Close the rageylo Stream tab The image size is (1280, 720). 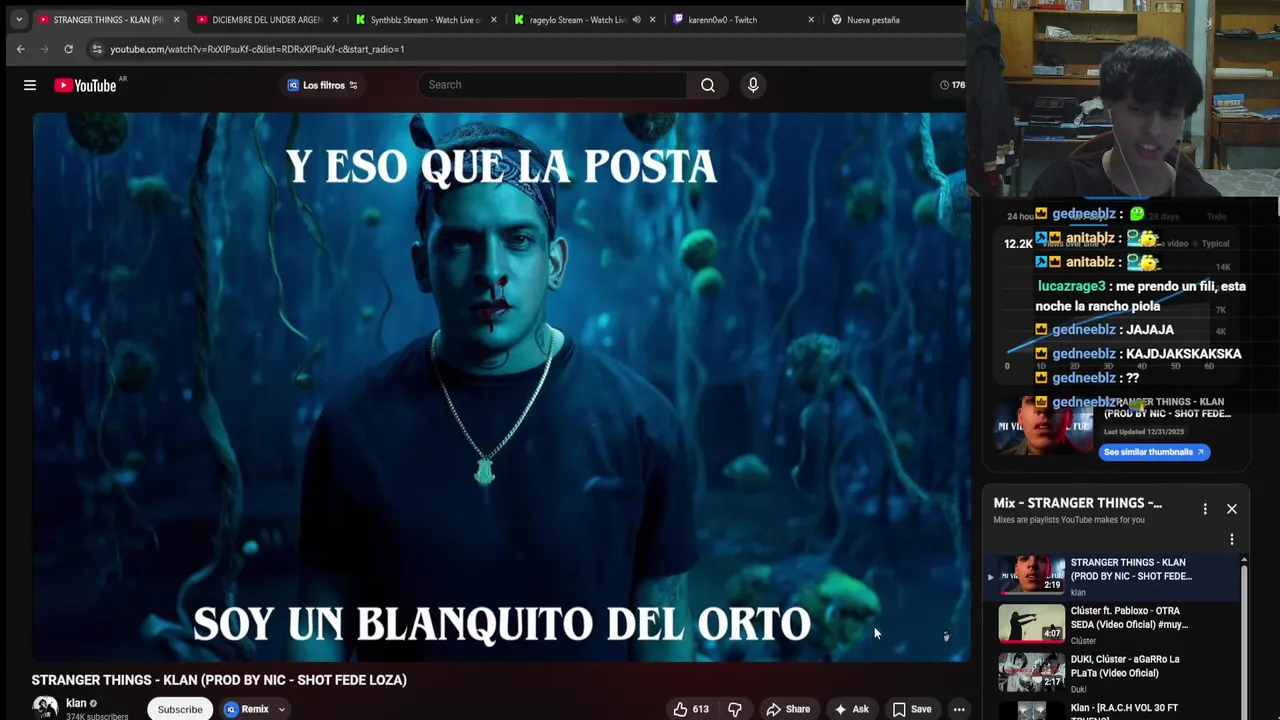tap(653, 20)
